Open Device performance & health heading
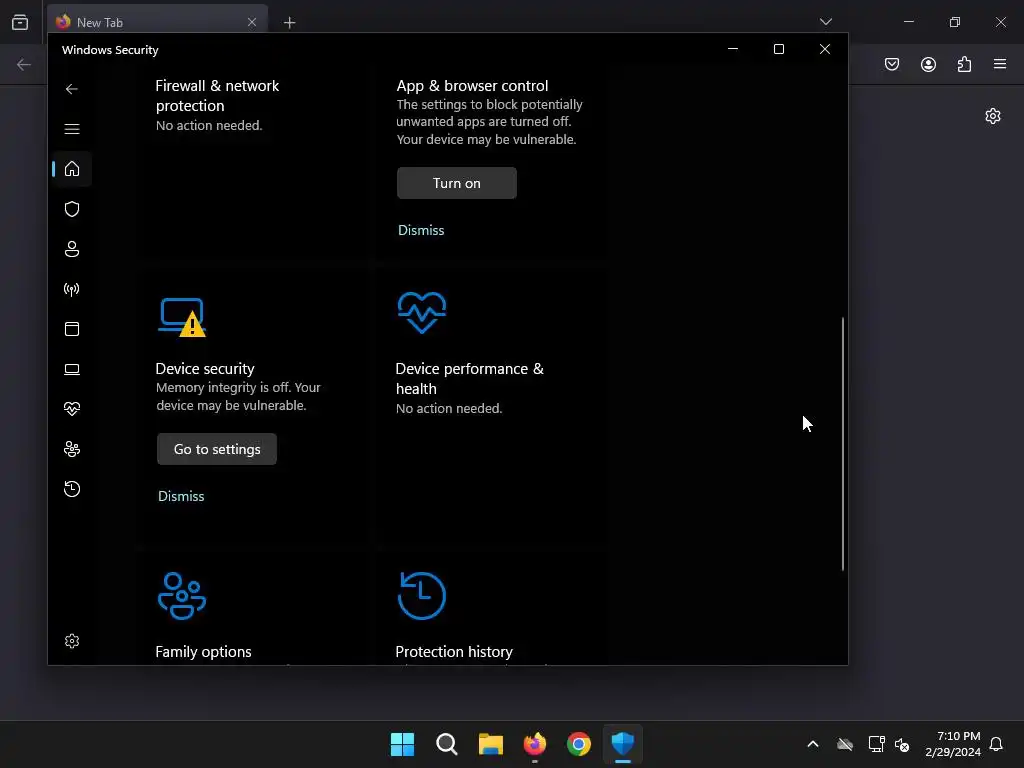Image resolution: width=1024 pixels, height=768 pixels. 470,379
